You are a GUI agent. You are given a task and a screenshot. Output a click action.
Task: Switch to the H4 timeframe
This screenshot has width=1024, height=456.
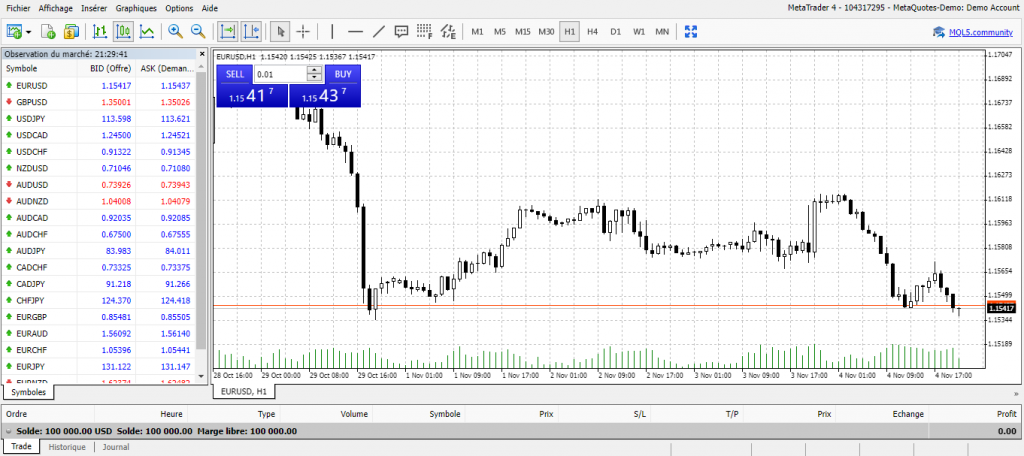tap(592, 31)
